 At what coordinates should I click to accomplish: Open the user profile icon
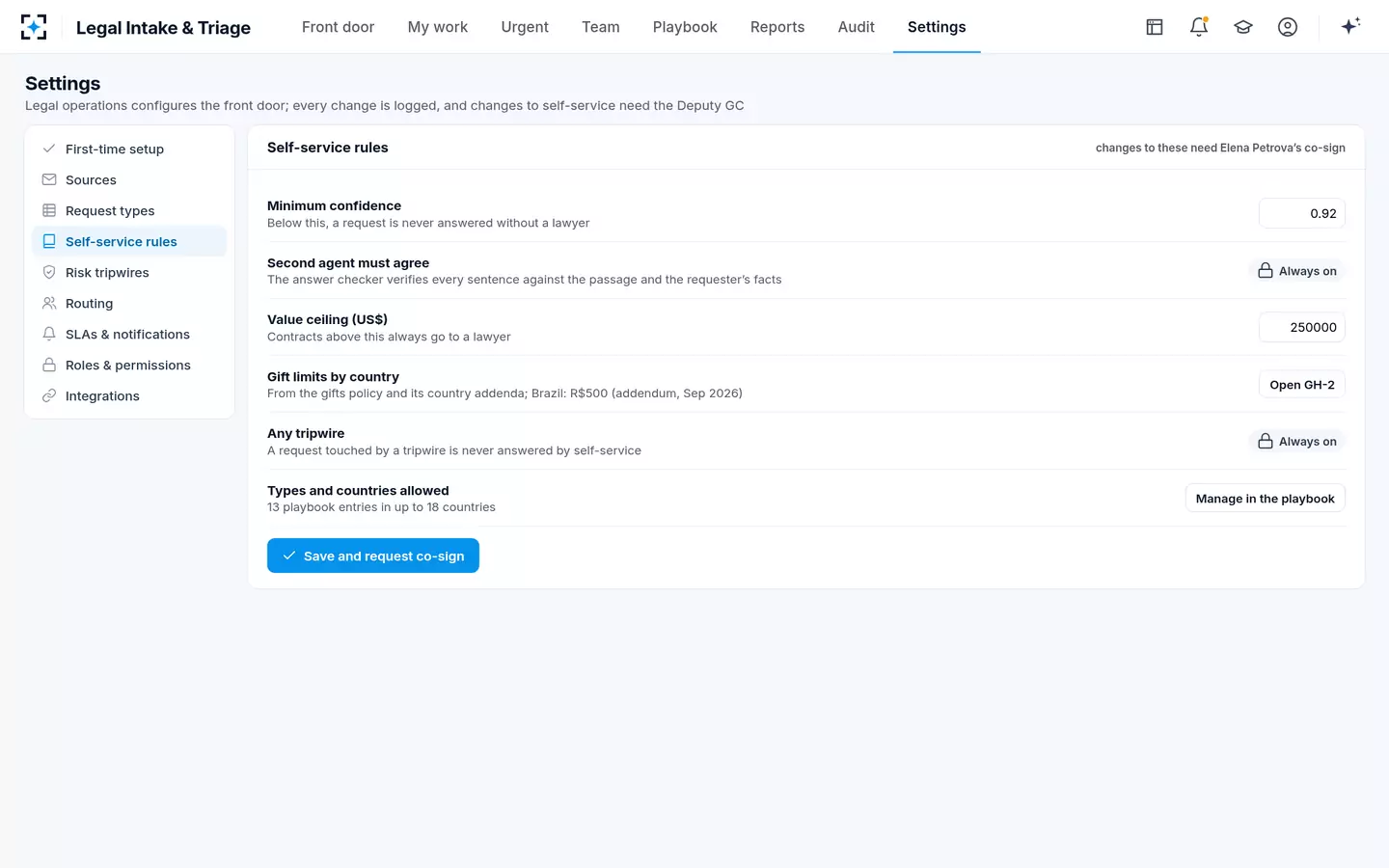coord(1288,27)
